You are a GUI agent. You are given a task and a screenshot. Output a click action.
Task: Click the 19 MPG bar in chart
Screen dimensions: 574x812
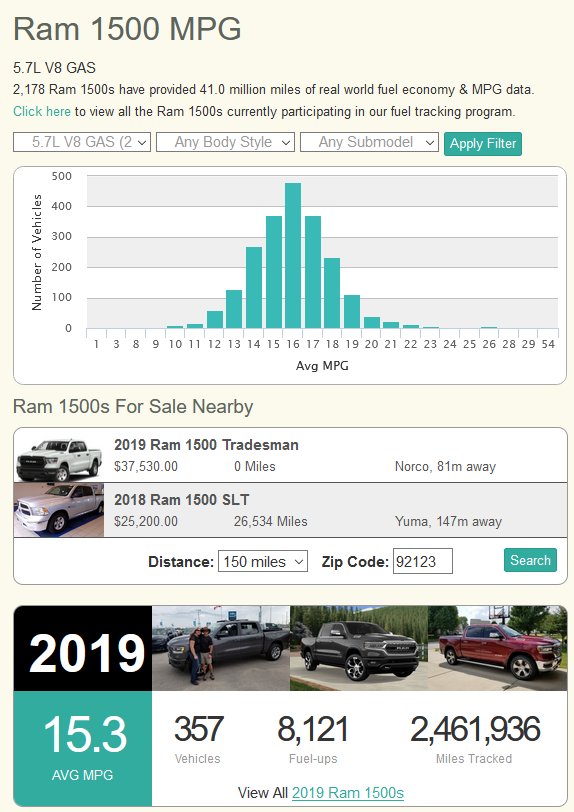(352, 312)
